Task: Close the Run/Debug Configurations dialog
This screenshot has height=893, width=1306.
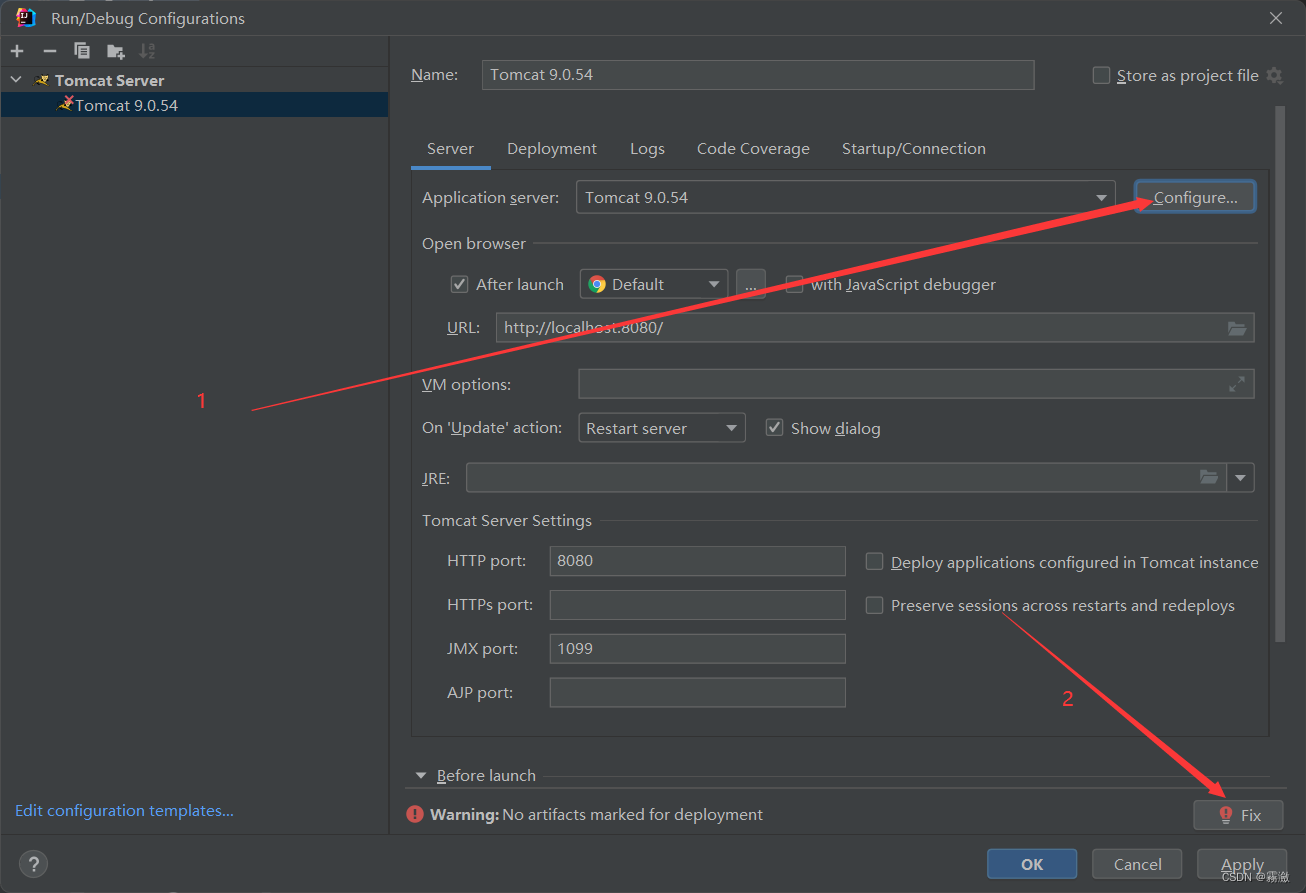Action: [1276, 18]
